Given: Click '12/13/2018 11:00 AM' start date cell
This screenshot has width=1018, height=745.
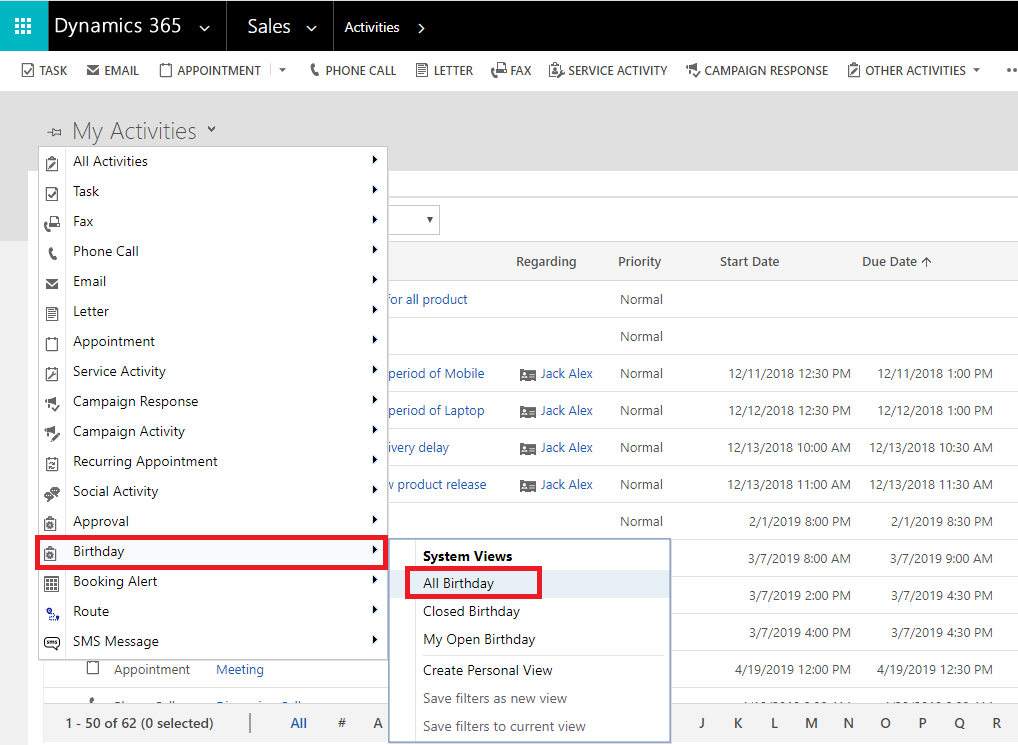Looking at the screenshot, I should [788, 484].
